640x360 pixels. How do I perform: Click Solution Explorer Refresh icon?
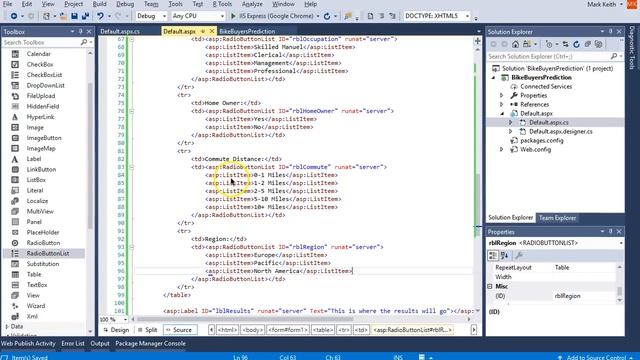[576, 44]
